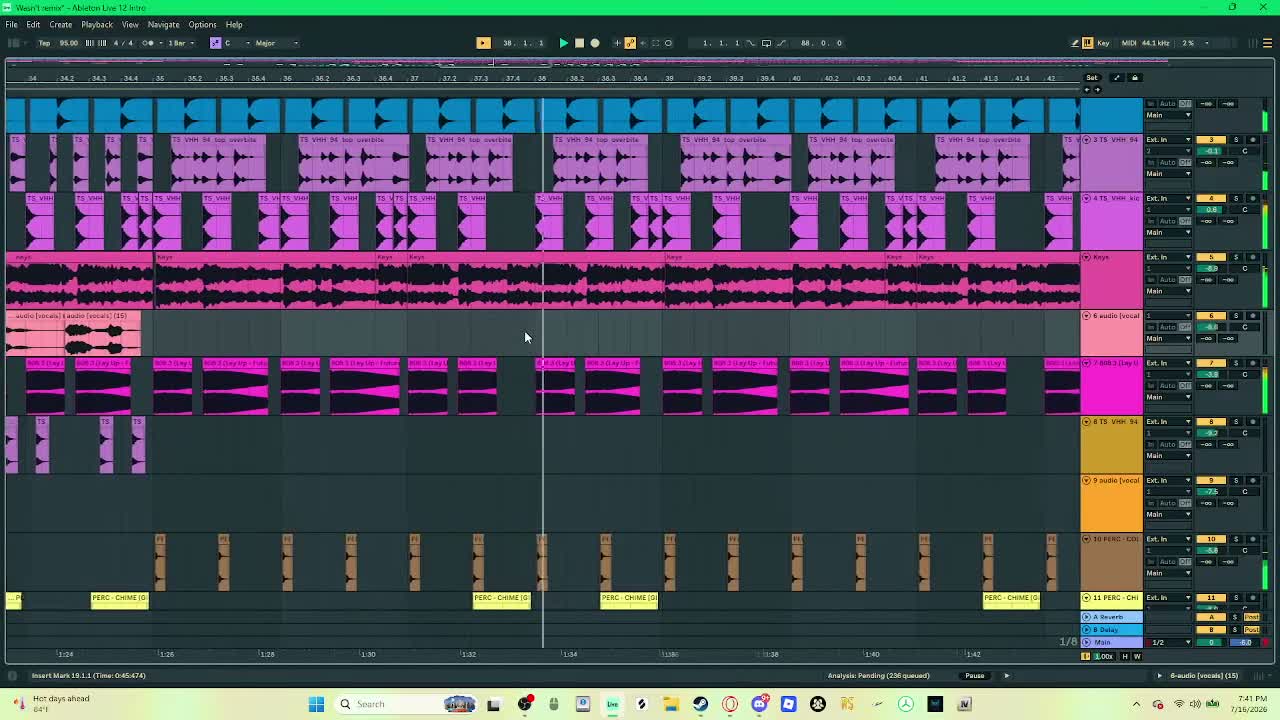Click the Stop button in transport bar

(x=579, y=43)
